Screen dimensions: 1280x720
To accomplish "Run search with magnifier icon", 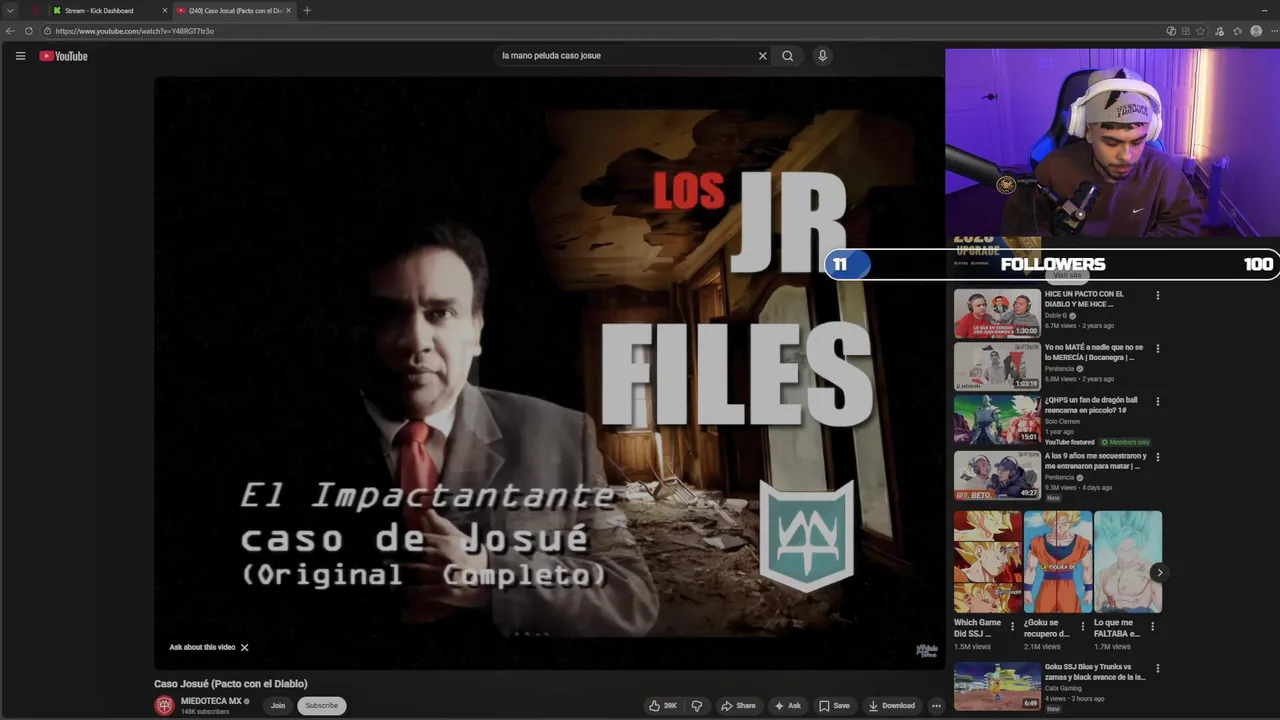I will [x=788, y=56].
